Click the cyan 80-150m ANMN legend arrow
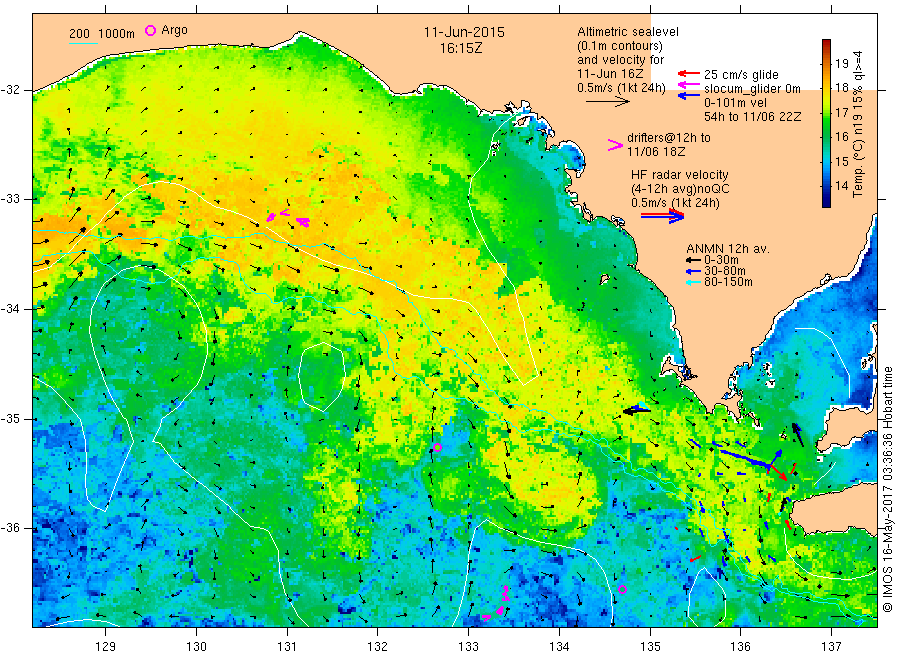The width and height of the screenshot is (900, 660). pos(693,282)
